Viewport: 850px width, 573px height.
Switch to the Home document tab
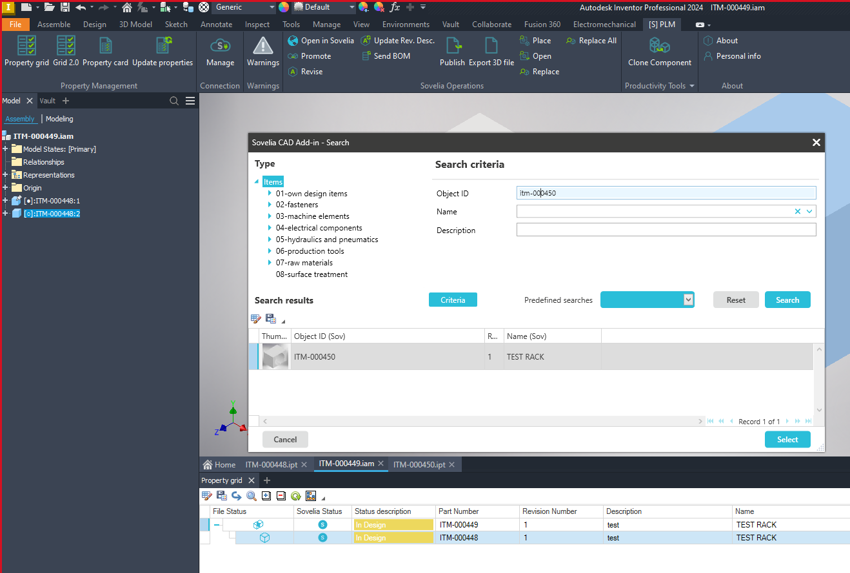coord(220,465)
